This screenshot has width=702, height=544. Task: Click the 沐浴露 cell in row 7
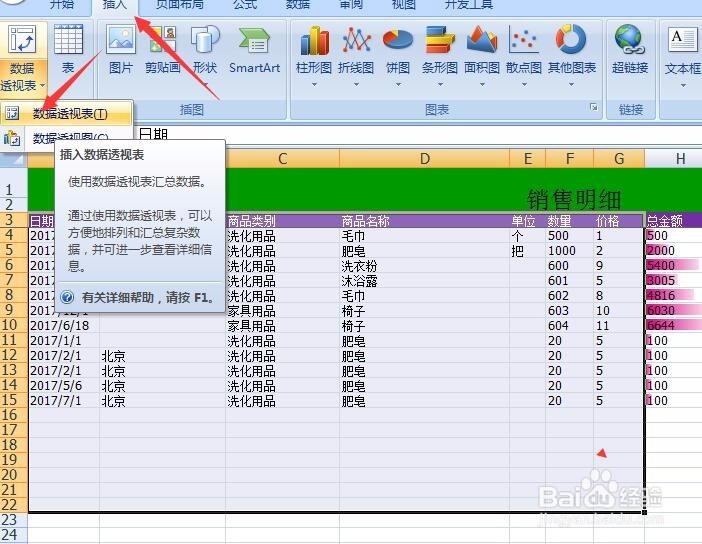point(424,280)
